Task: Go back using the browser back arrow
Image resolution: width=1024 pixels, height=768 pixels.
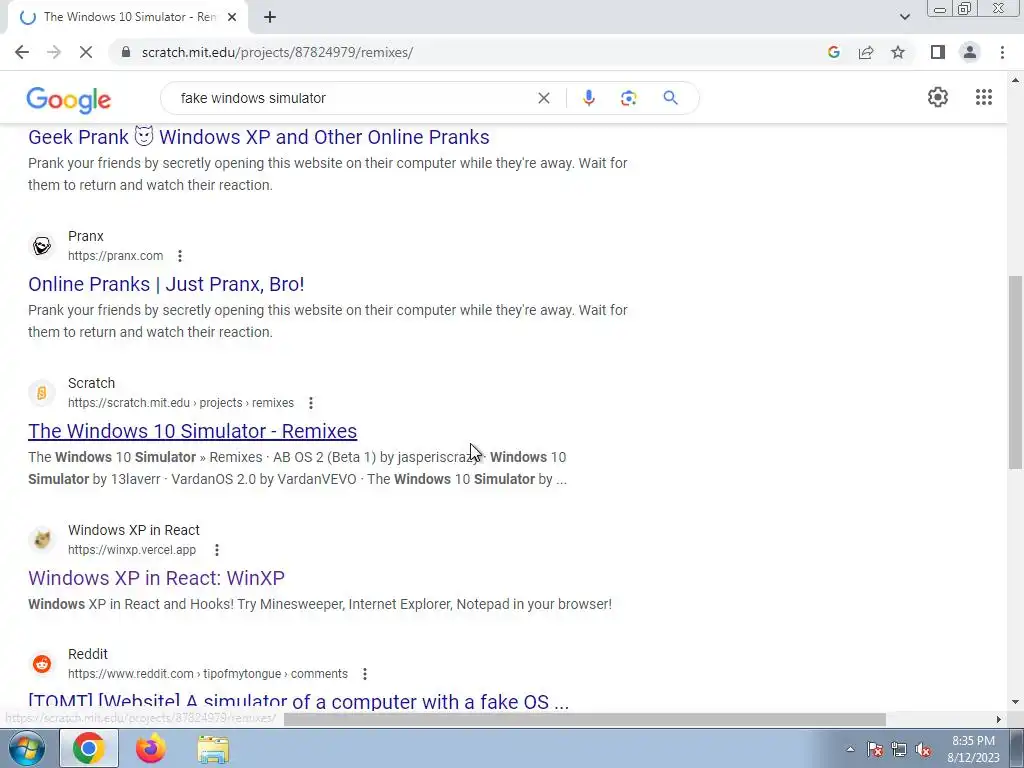Action: coord(22,52)
